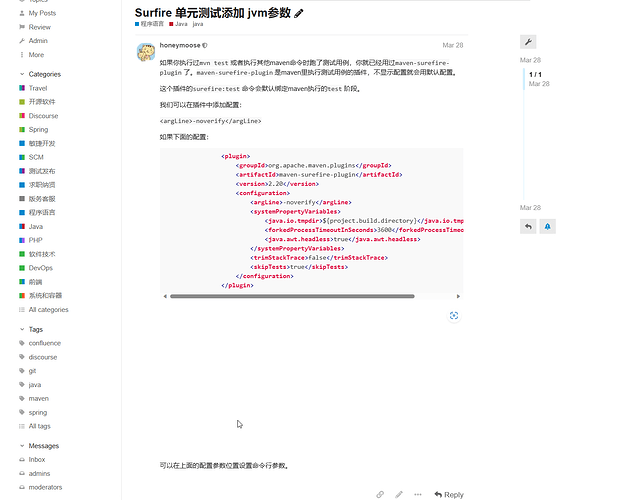Click the java tag under the title

click(x=198, y=24)
